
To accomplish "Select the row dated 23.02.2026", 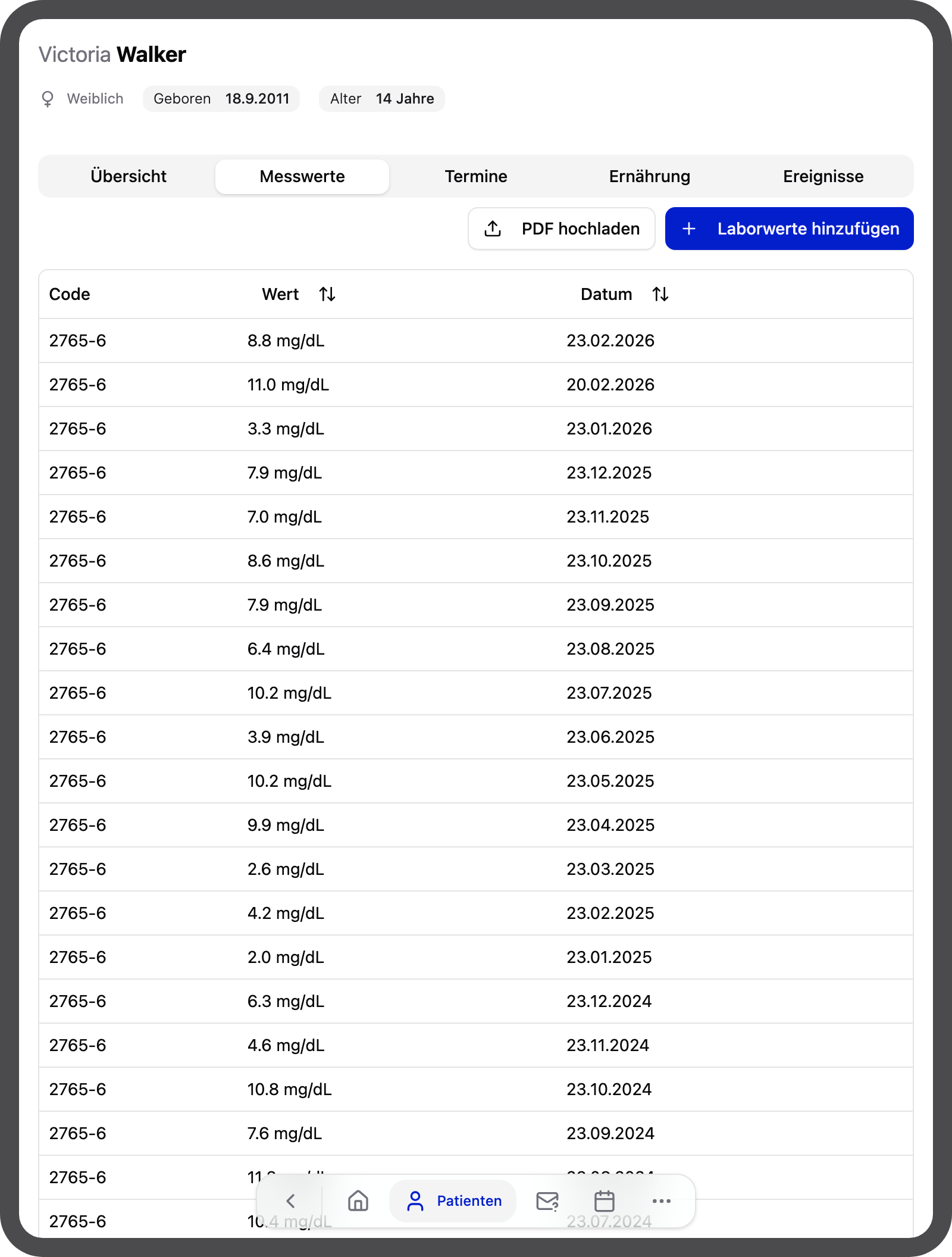I will [476, 340].
